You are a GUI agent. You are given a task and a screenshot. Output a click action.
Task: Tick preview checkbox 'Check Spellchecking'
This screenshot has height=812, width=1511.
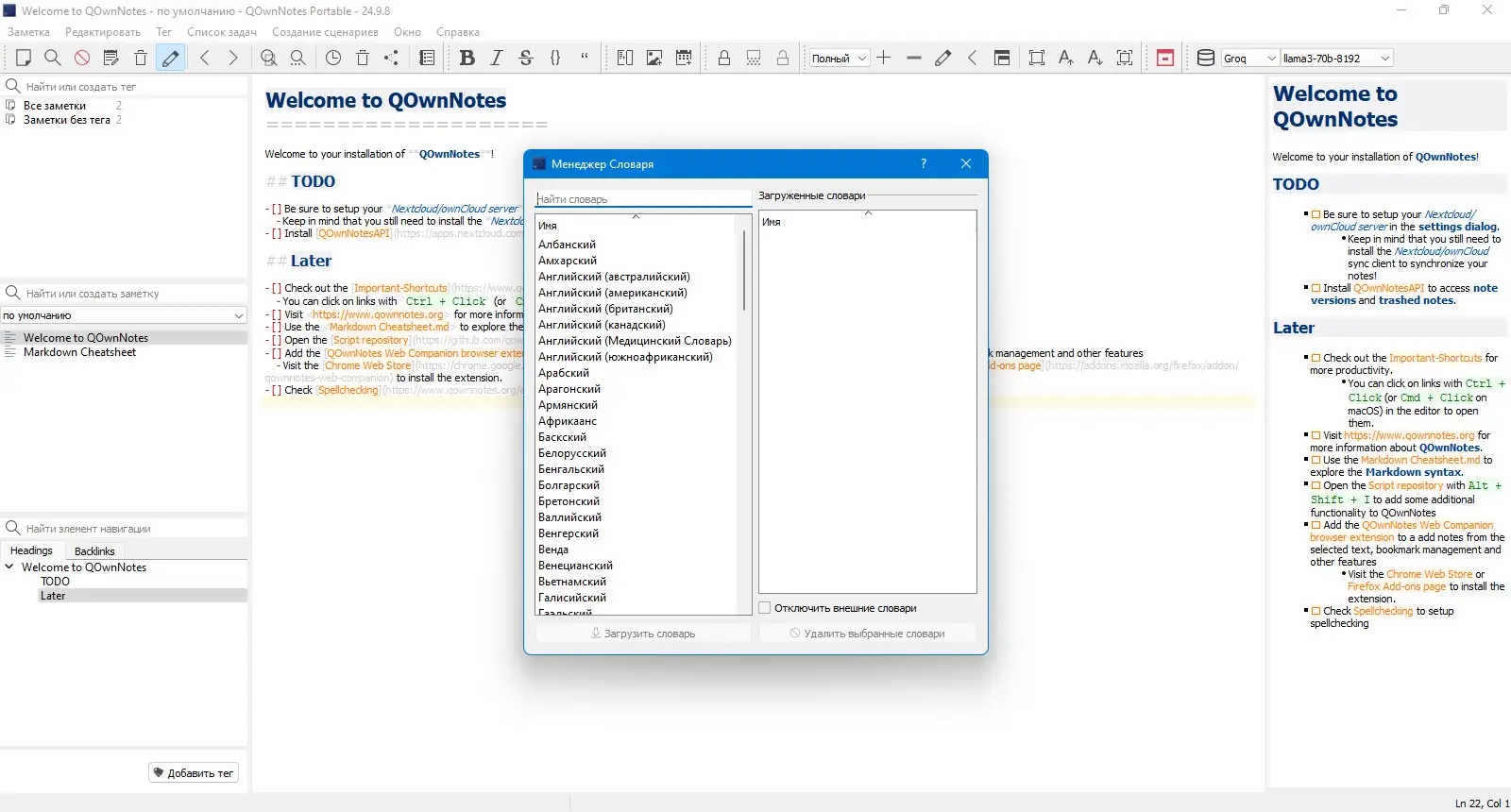click(x=1316, y=611)
